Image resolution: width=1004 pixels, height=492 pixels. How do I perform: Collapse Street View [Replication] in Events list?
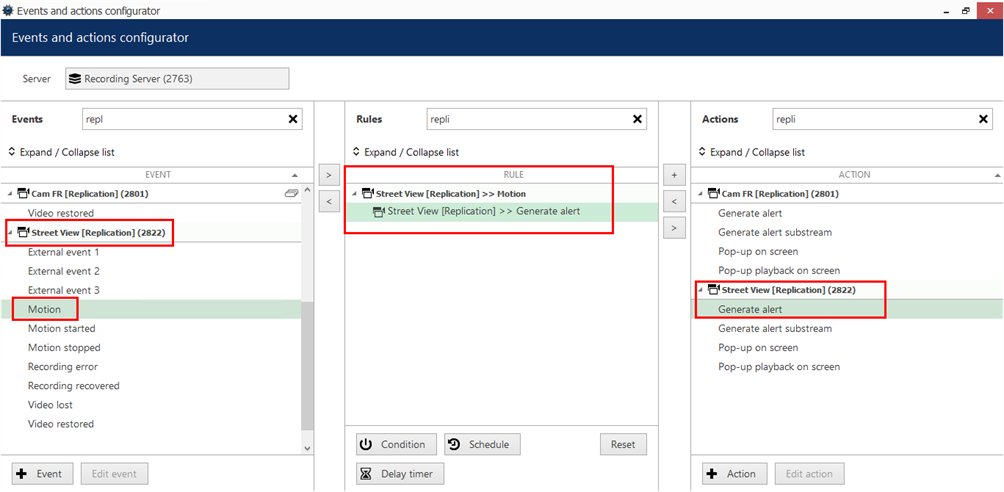pos(10,233)
